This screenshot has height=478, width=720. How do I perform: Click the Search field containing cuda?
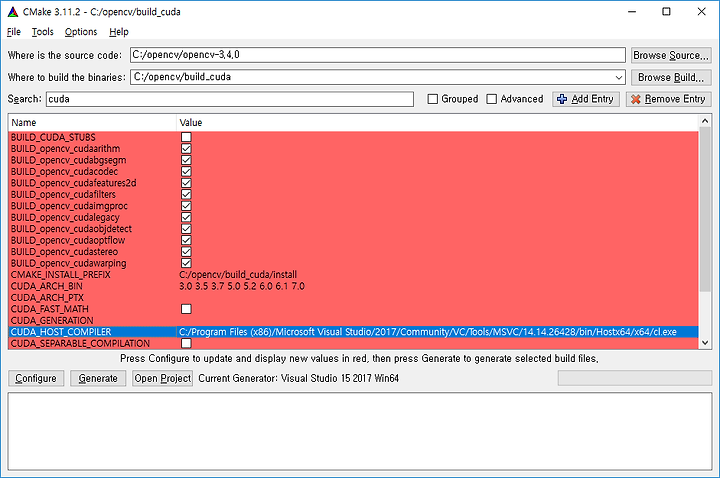click(x=230, y=99)
